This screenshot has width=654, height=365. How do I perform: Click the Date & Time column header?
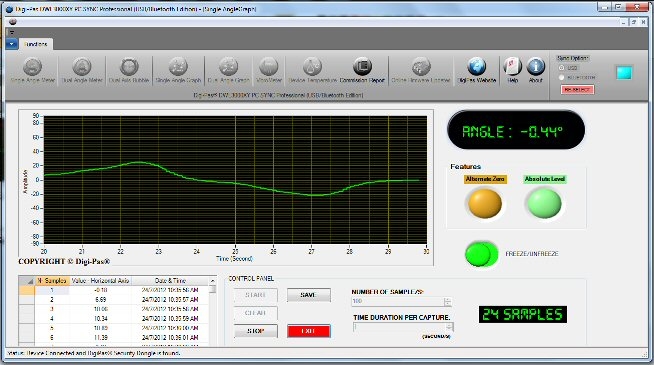[170, 281]
